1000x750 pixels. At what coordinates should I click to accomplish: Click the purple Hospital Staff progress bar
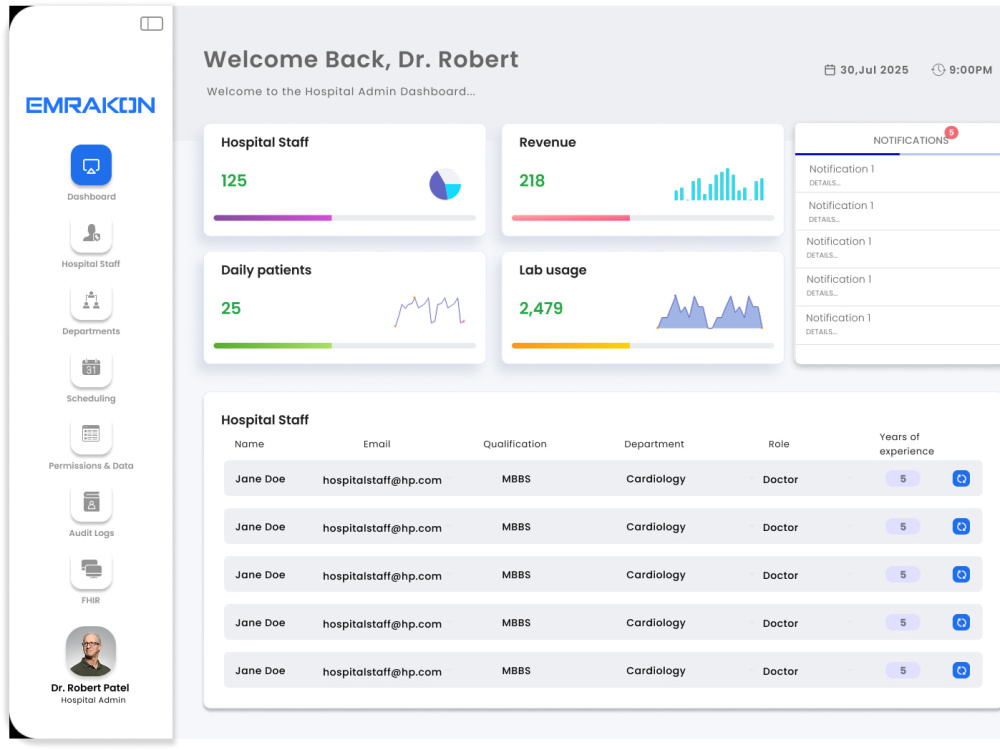[x=272, y=218]
